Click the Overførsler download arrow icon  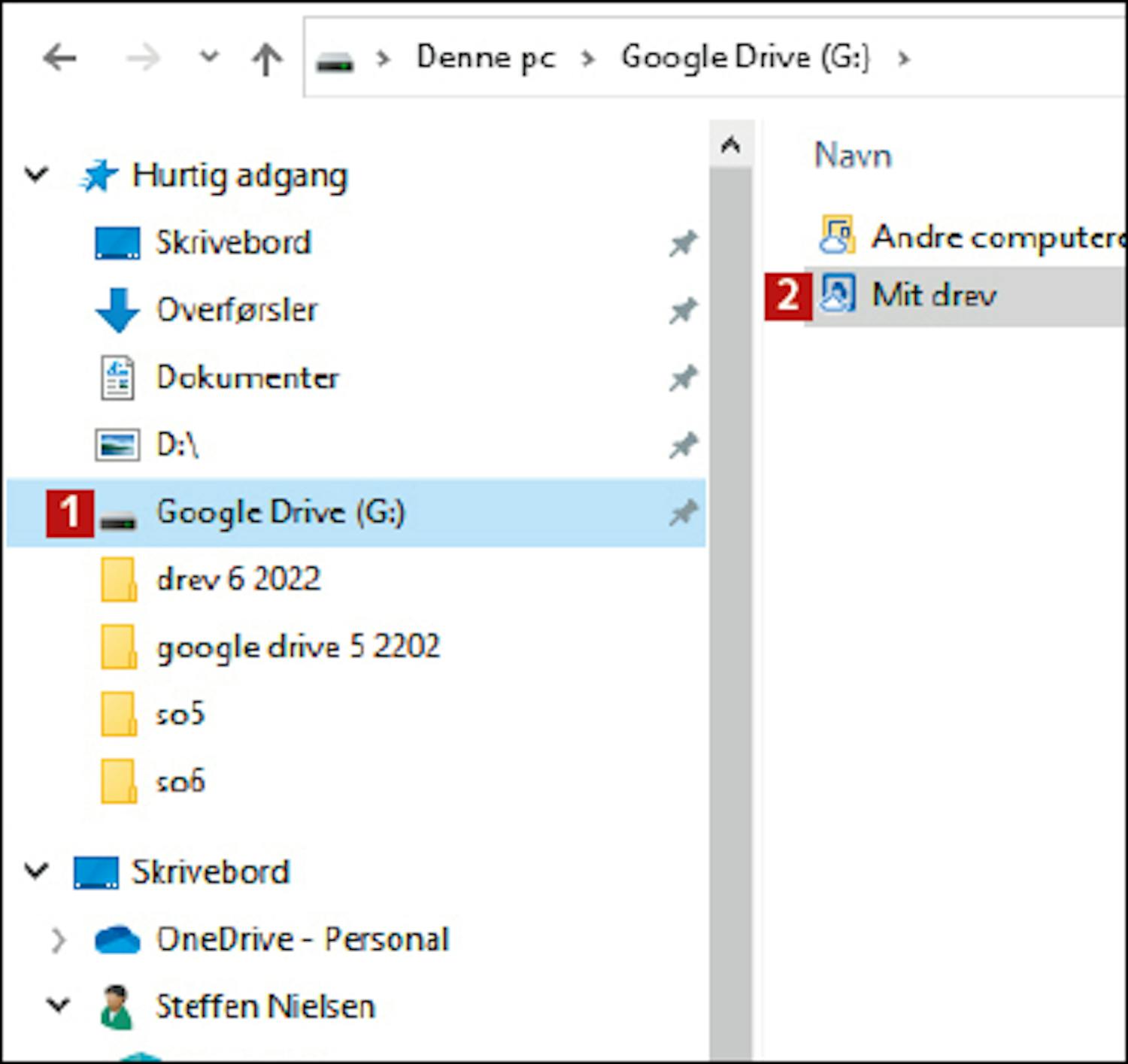[x=117, y=310]
